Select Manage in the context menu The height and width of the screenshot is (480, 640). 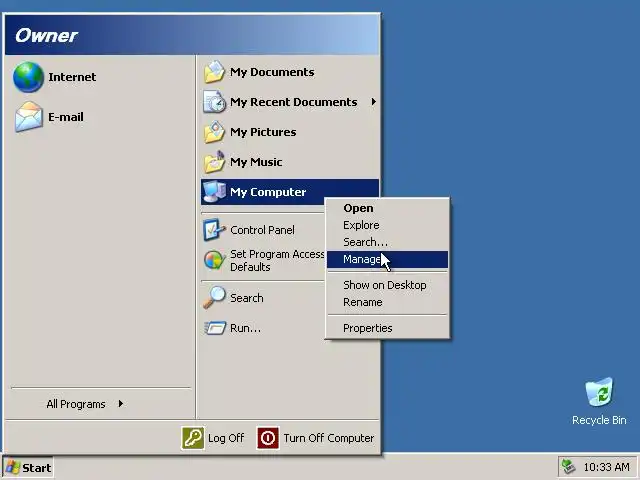(x=387, y=259)
